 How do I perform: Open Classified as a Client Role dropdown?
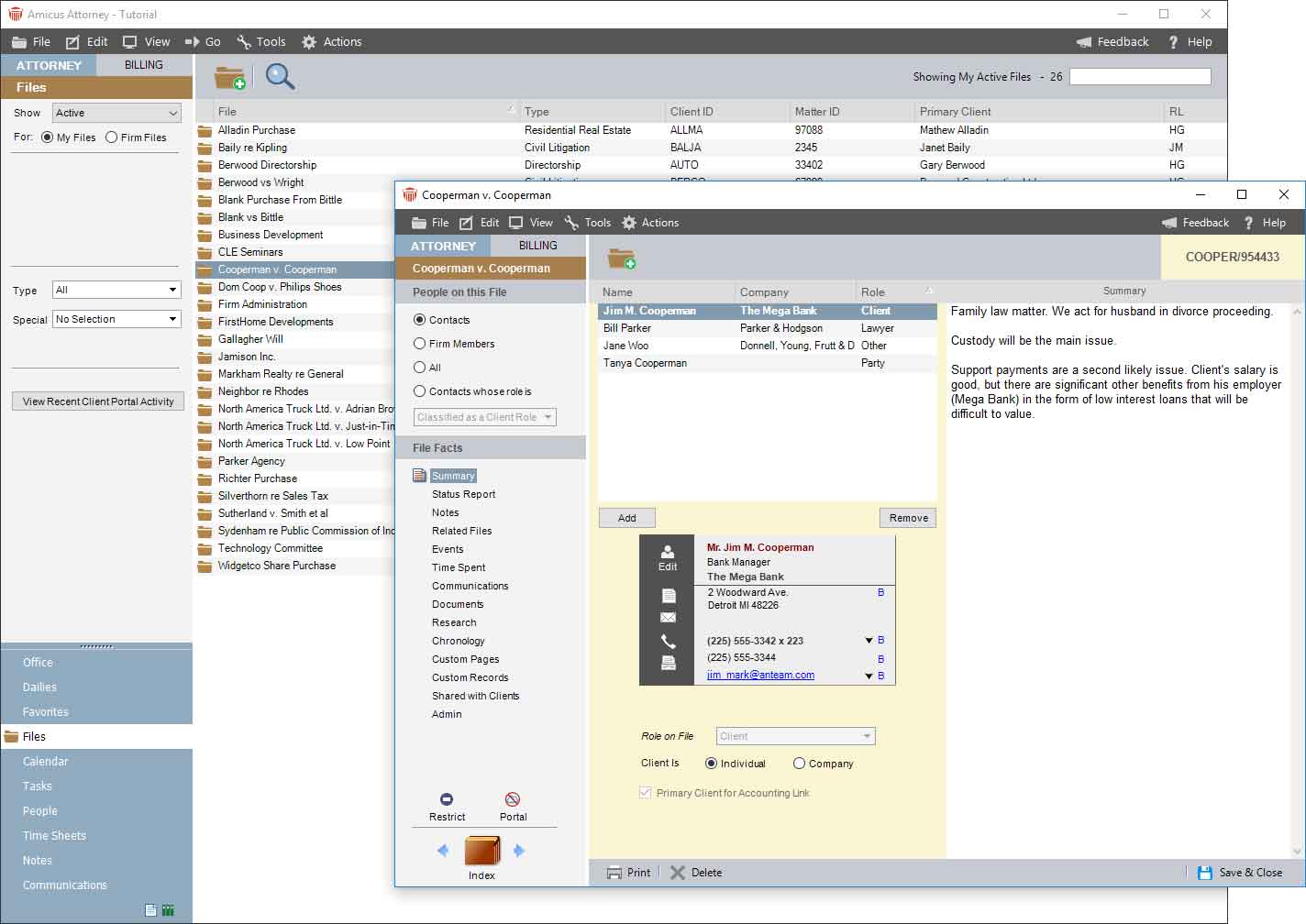click(x=485, y=417)
